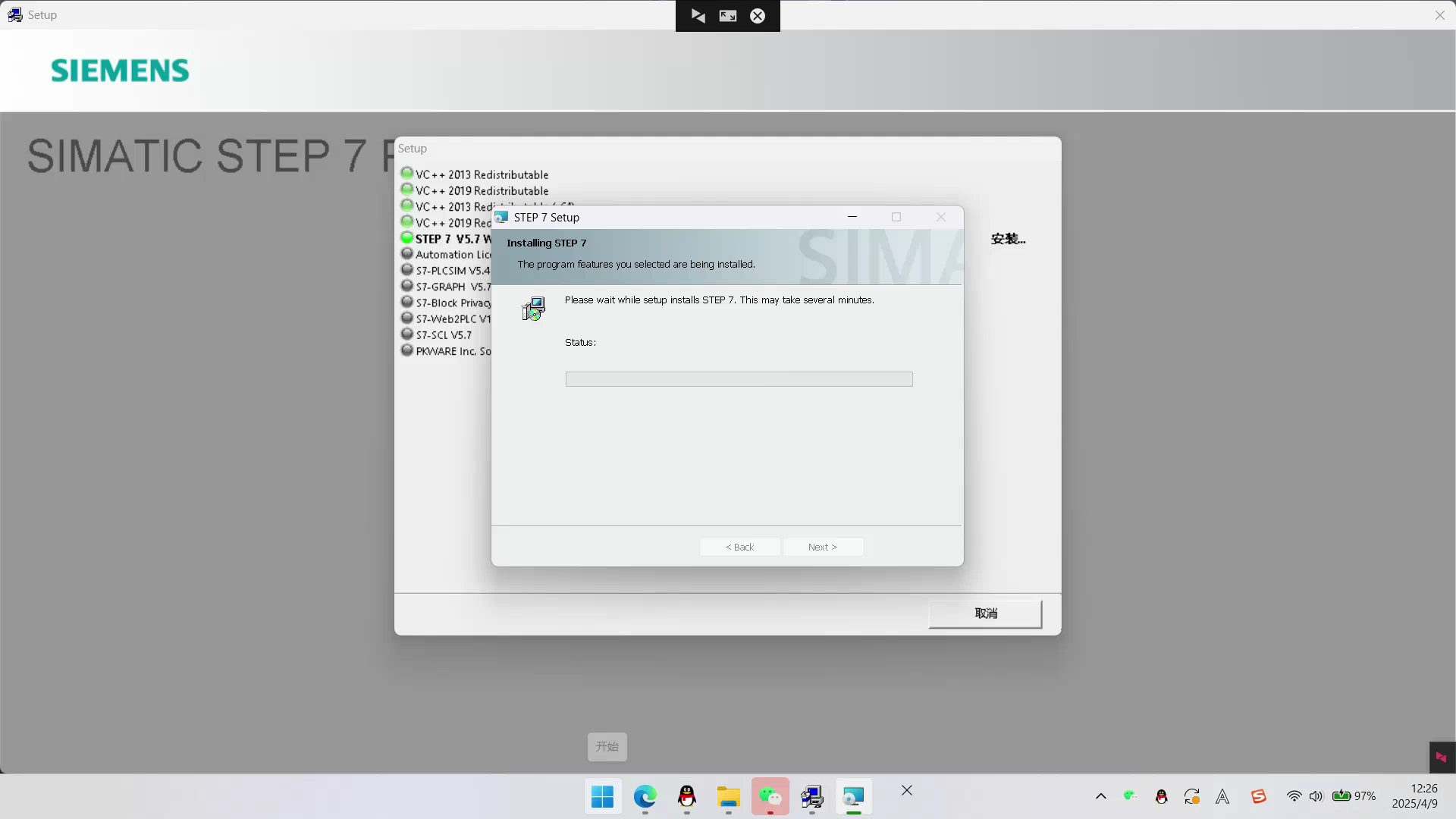Click the disabled < Back button

(x=739, y=547)
